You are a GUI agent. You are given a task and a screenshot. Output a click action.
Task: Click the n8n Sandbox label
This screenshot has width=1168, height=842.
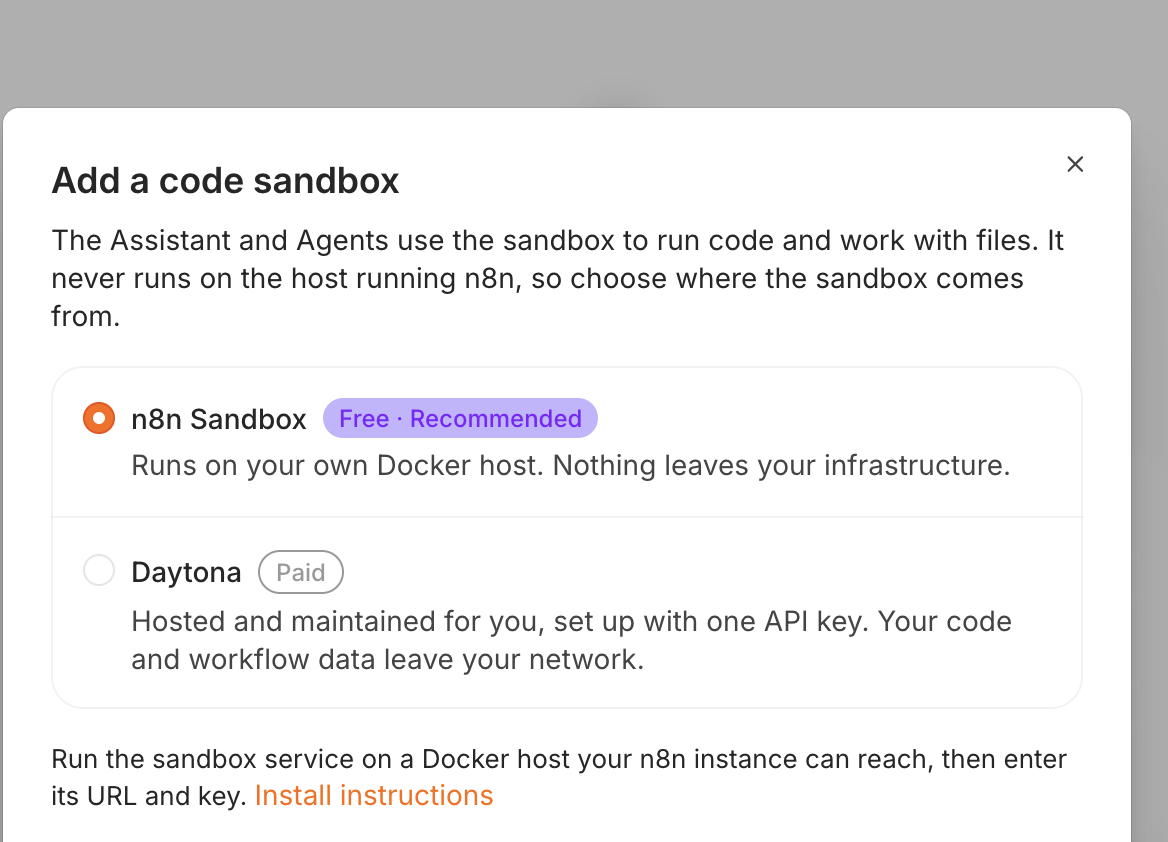(219, 419)
